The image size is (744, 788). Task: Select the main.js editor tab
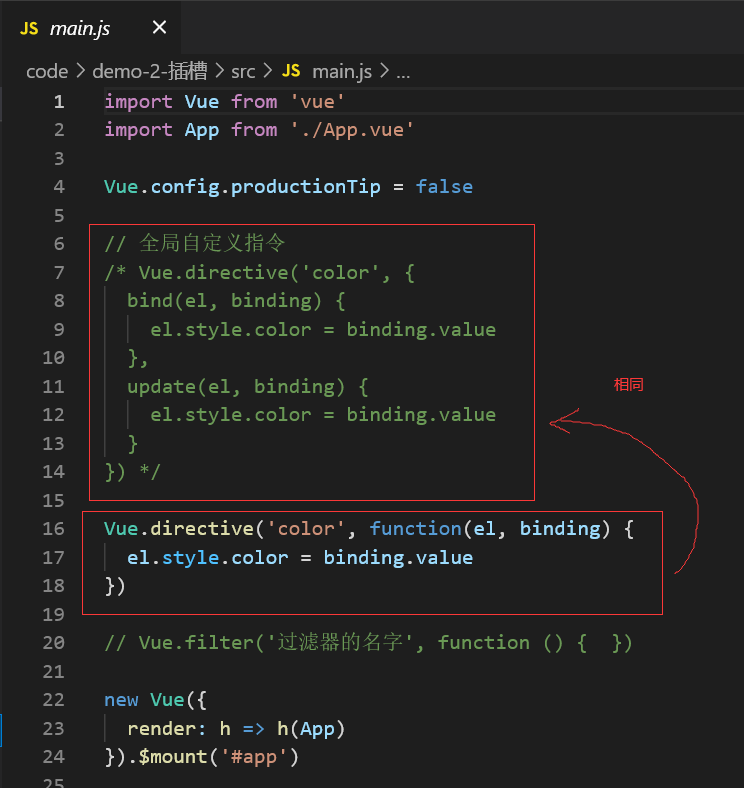(90, 28)
